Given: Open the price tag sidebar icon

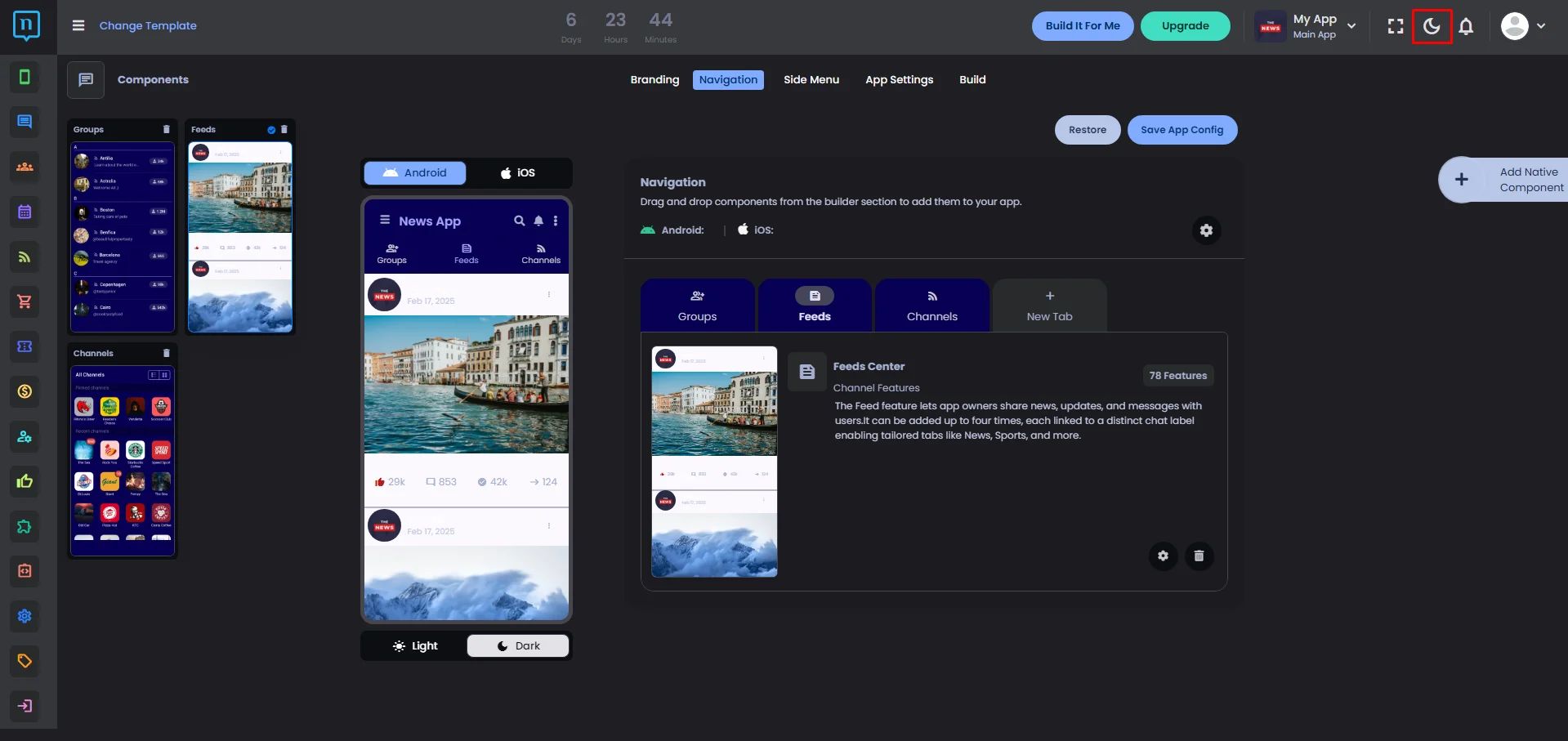Looking at the screenshot, I should 25,661.
